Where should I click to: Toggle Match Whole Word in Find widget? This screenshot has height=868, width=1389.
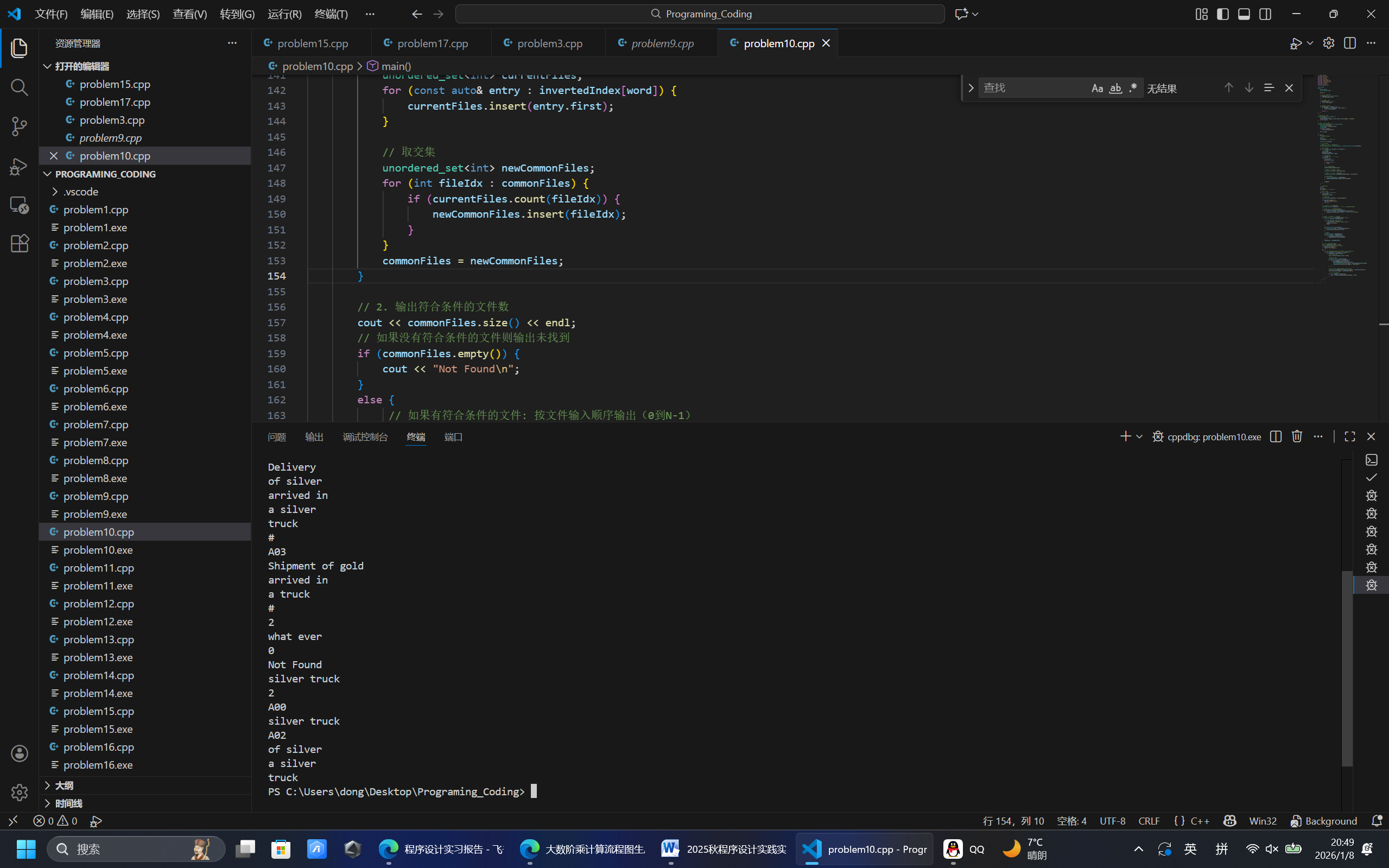[1115, 88]
